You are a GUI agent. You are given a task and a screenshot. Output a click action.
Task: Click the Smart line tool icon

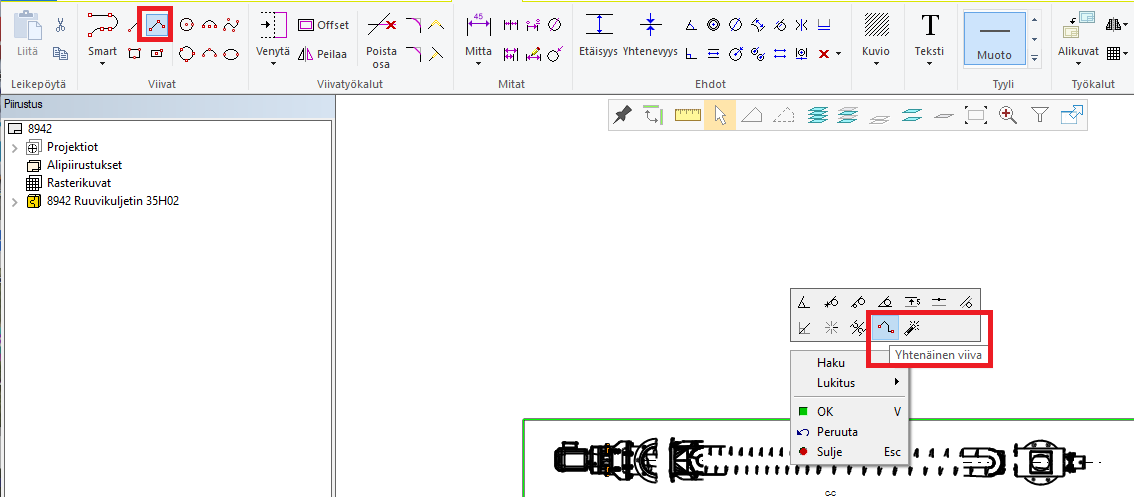(x=102, y=25)
